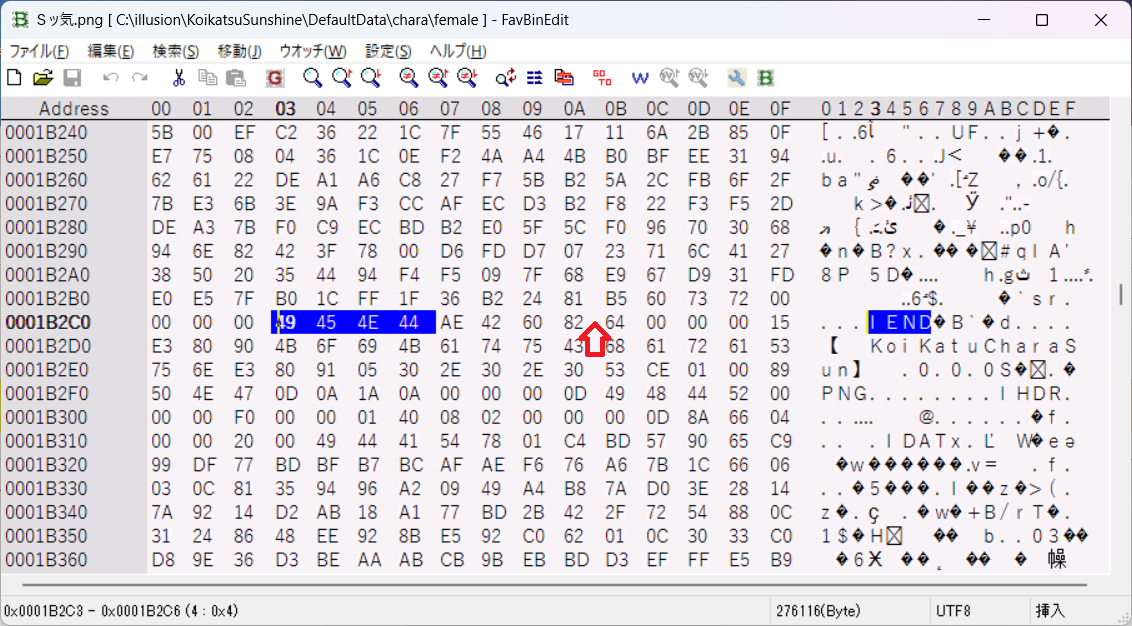Click the UTF8 encoding field in status bar
Viewport: 1132px width, 626px height.
point(953,609)
